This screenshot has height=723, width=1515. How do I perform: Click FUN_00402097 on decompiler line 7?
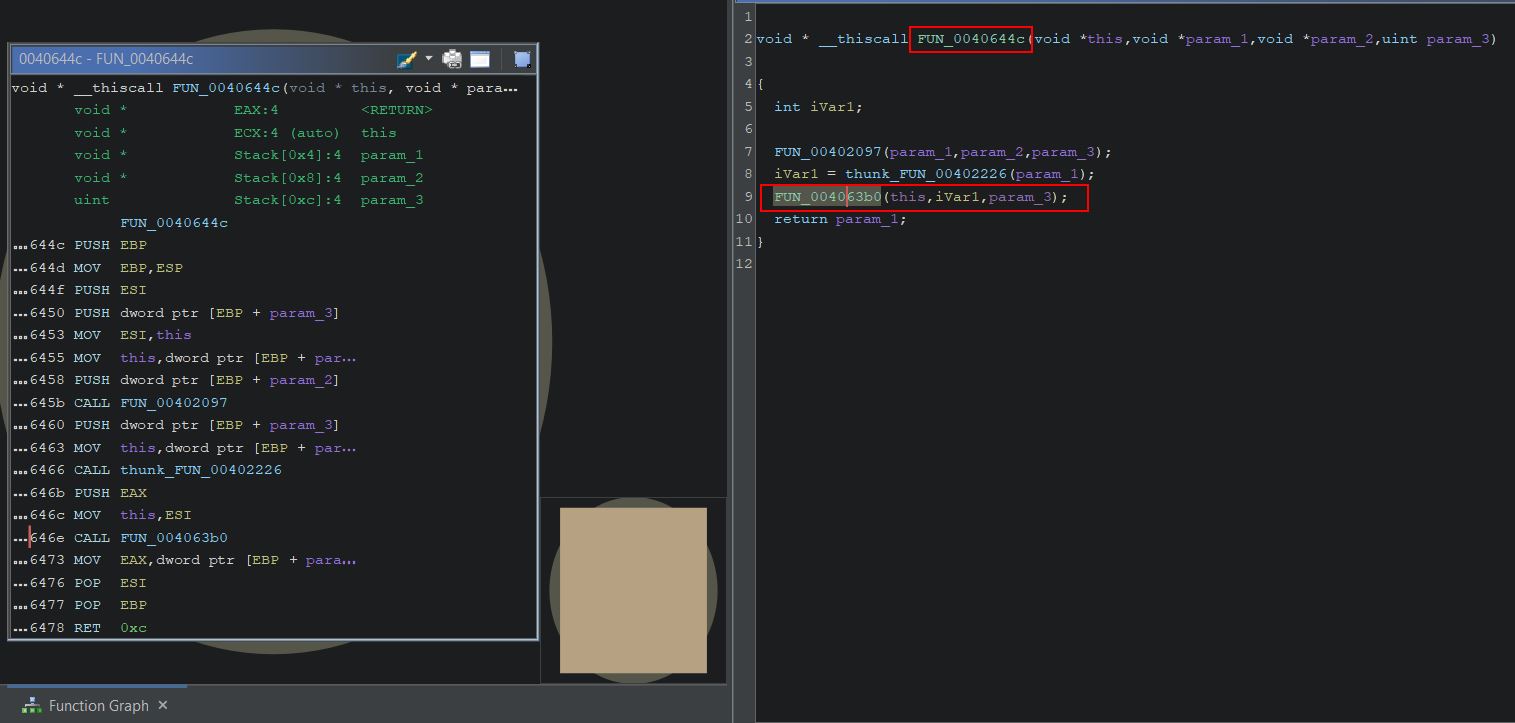pos(827,152)
